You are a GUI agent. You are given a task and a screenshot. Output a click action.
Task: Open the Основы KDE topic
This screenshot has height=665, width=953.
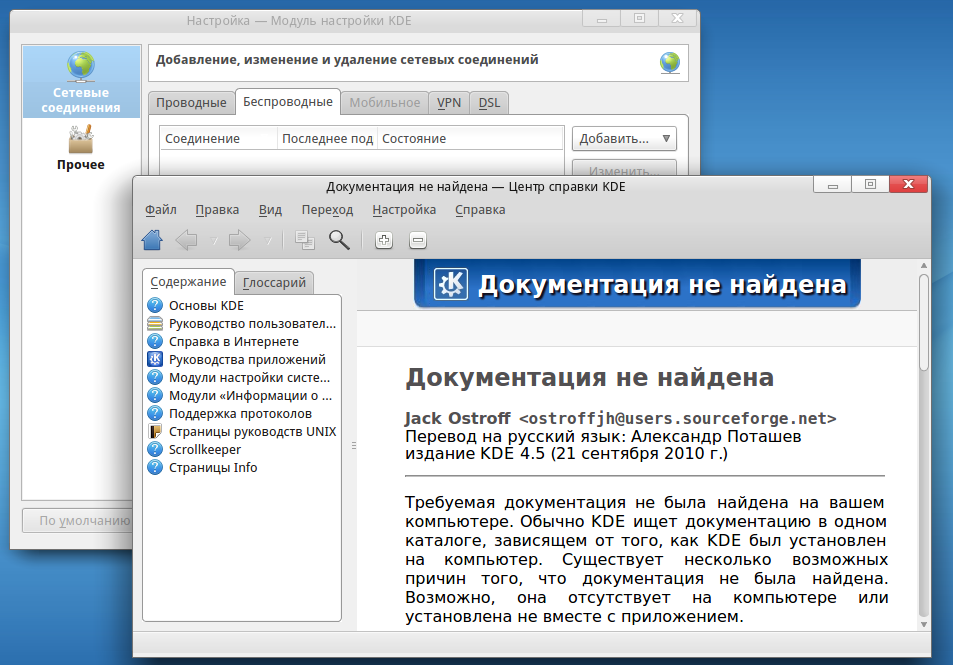click(x=206, y=306)
